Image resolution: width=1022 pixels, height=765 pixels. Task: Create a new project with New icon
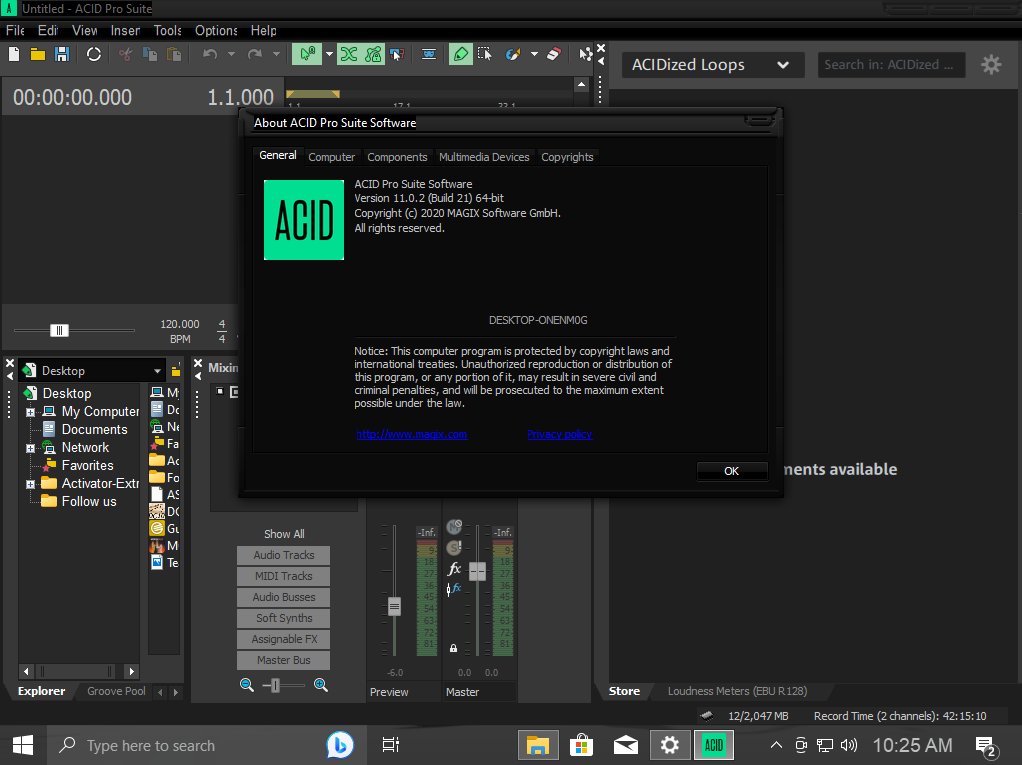pos(14,54)
